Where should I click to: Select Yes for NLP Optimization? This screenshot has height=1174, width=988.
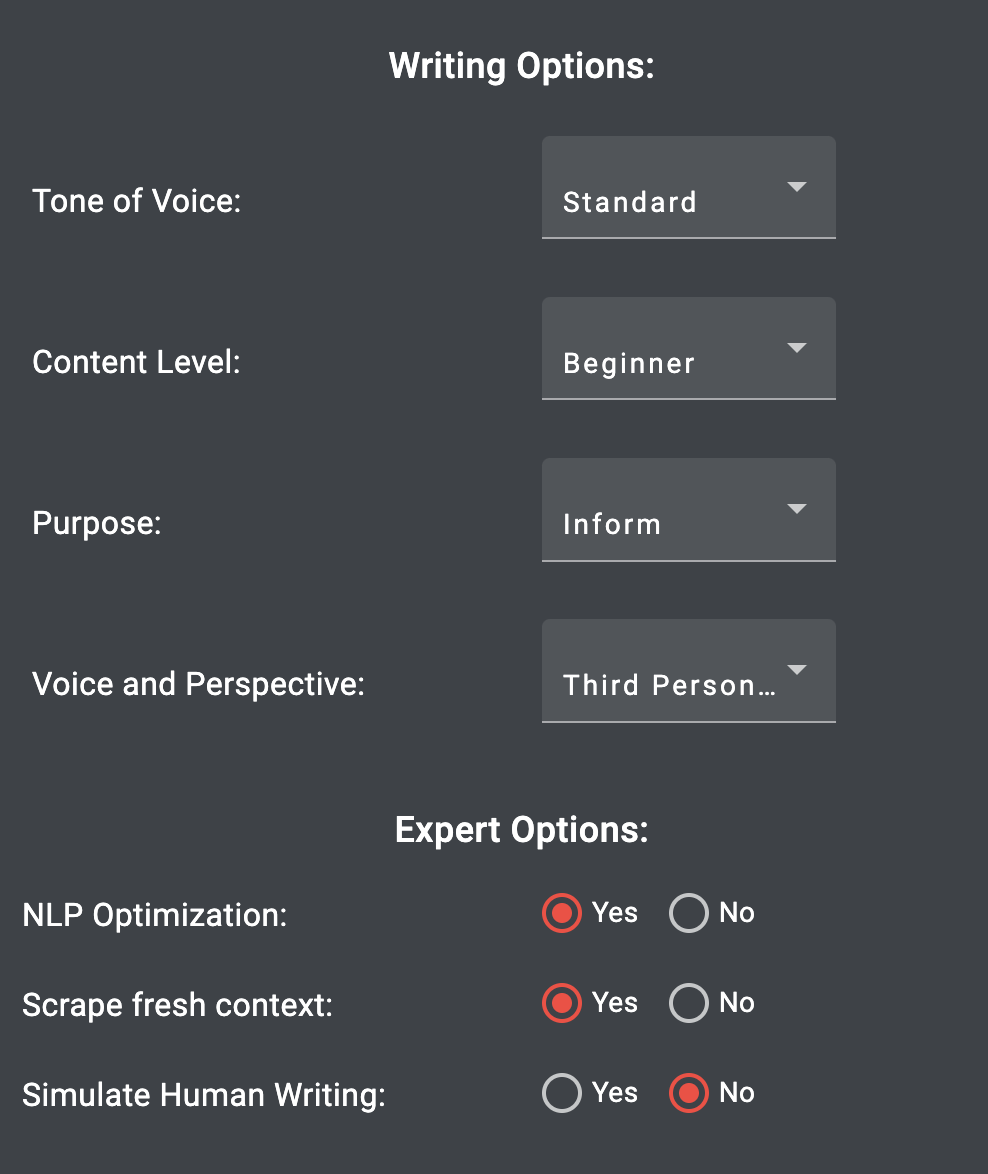coord(562,913)
